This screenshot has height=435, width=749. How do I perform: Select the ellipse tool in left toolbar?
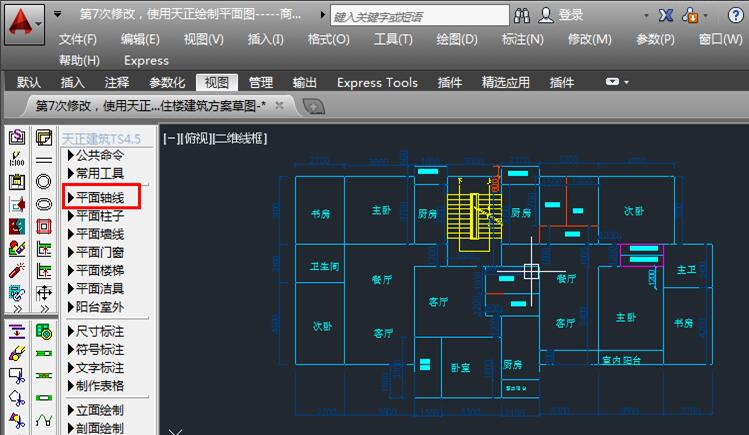(44, 204)
